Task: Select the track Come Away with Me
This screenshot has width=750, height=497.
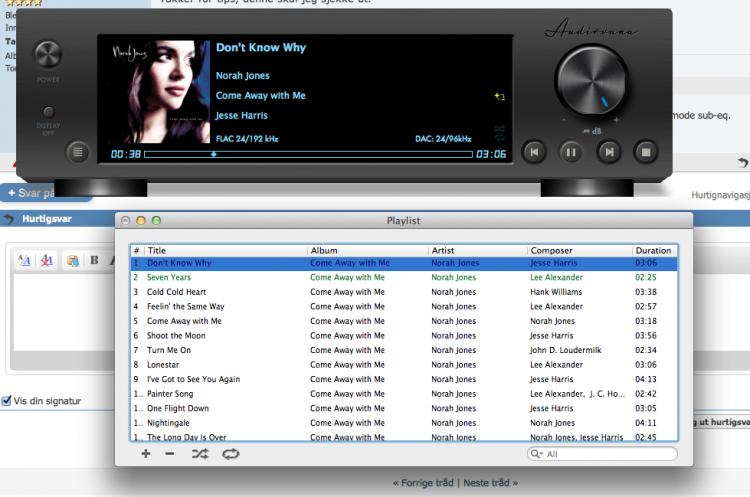Action: tap(404, 321)
